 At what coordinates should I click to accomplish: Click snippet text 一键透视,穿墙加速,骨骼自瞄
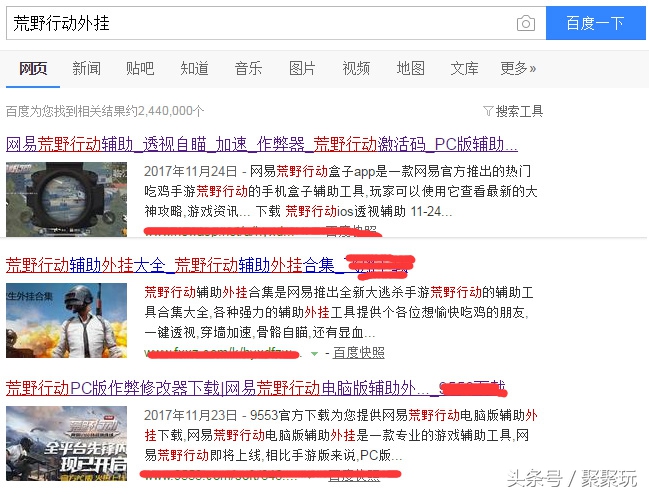pyautogui.click(x=226, y=332)
